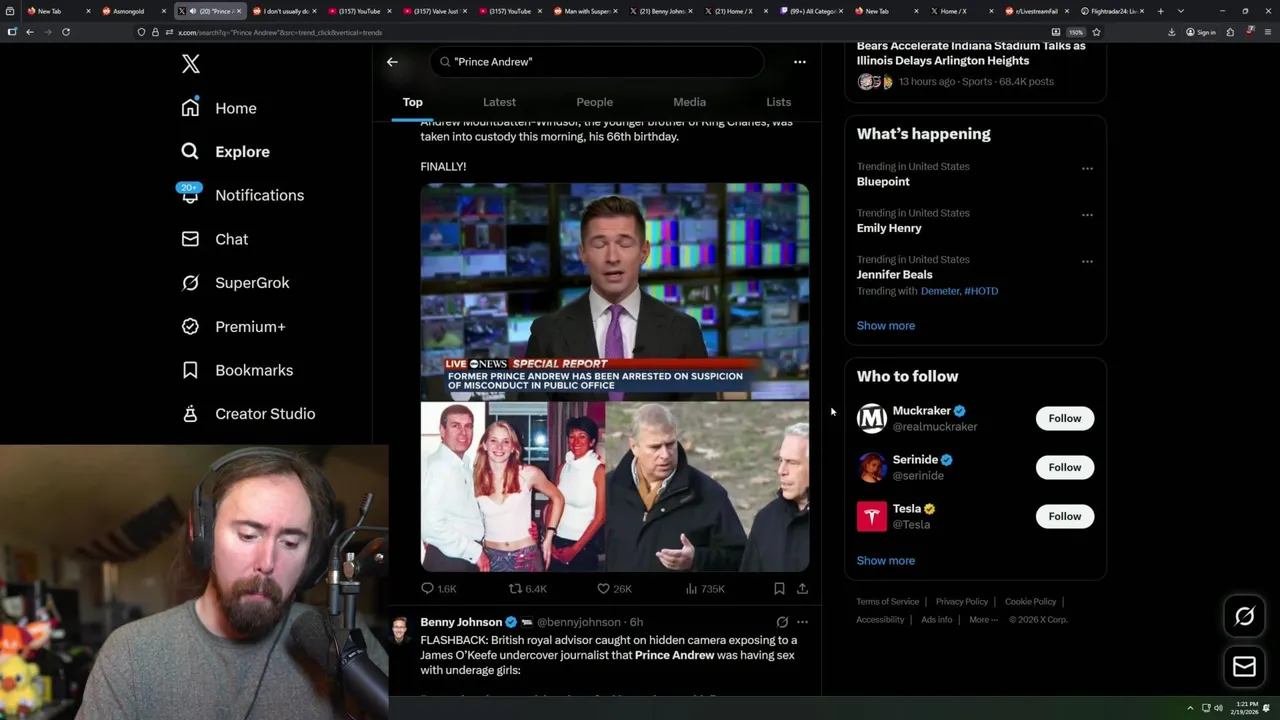Viewport: 1280px width, 720px height.
Task: Switch to Top search tab
Action: [x=412, y=102]
